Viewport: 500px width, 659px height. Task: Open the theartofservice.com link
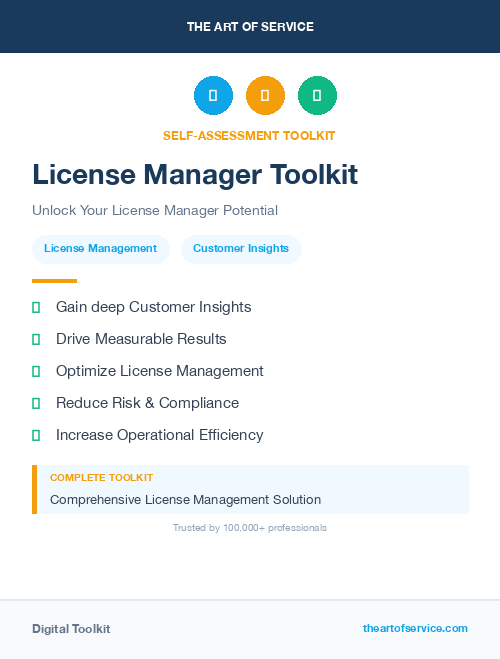coord(415,628)
